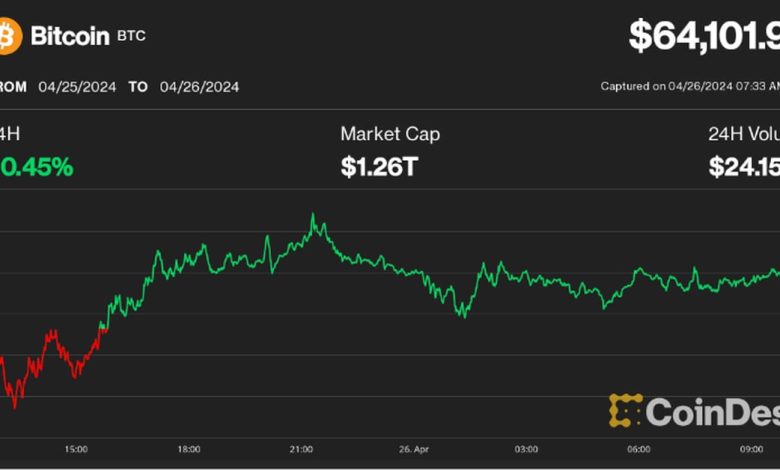Click the Market Cap label
This screenshot has width=780, height=470.
[390, 134]
